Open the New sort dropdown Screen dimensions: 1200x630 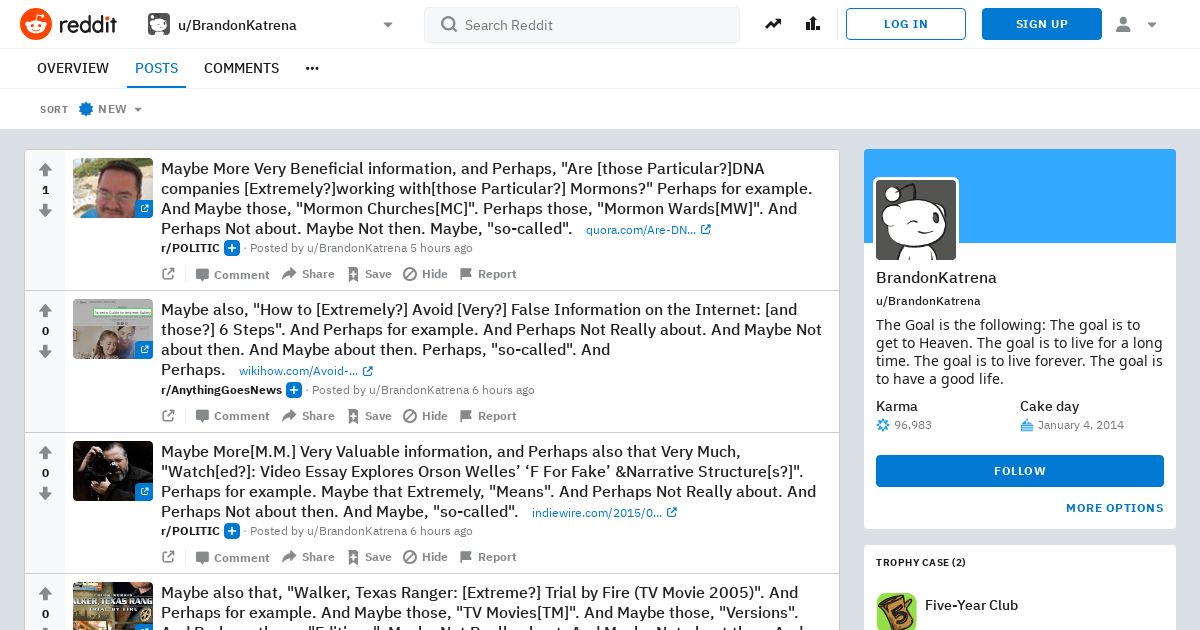[111, 109]
